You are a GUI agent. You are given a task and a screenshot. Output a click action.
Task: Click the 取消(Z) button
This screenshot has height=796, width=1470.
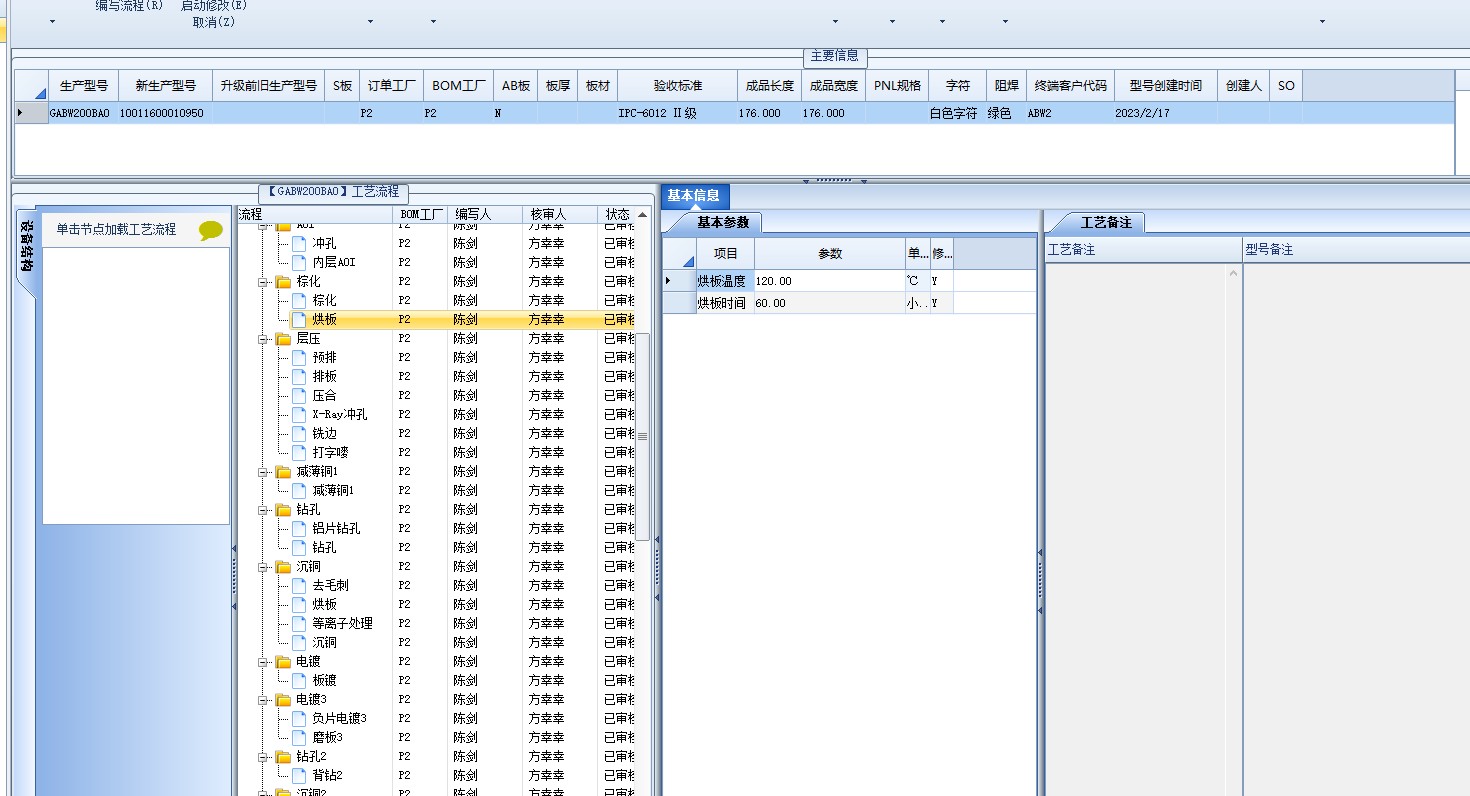(213, 22)
